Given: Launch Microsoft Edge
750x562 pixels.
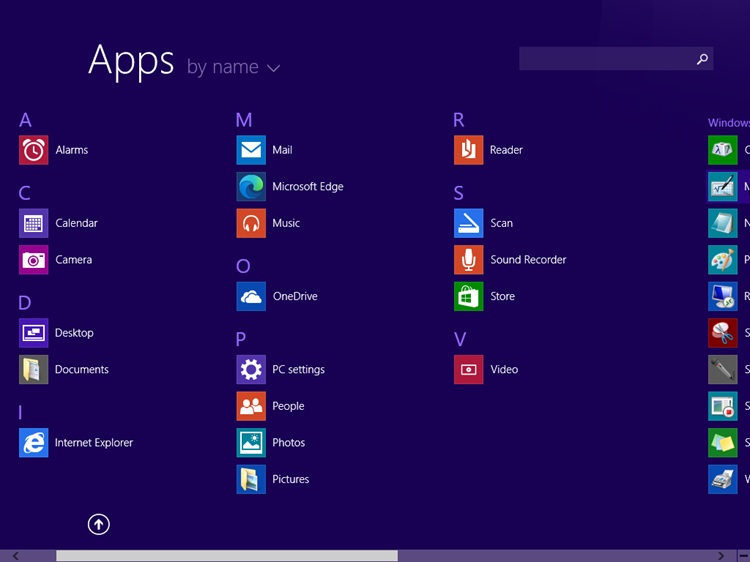Looking at the screenshot, I should (251, 187).
